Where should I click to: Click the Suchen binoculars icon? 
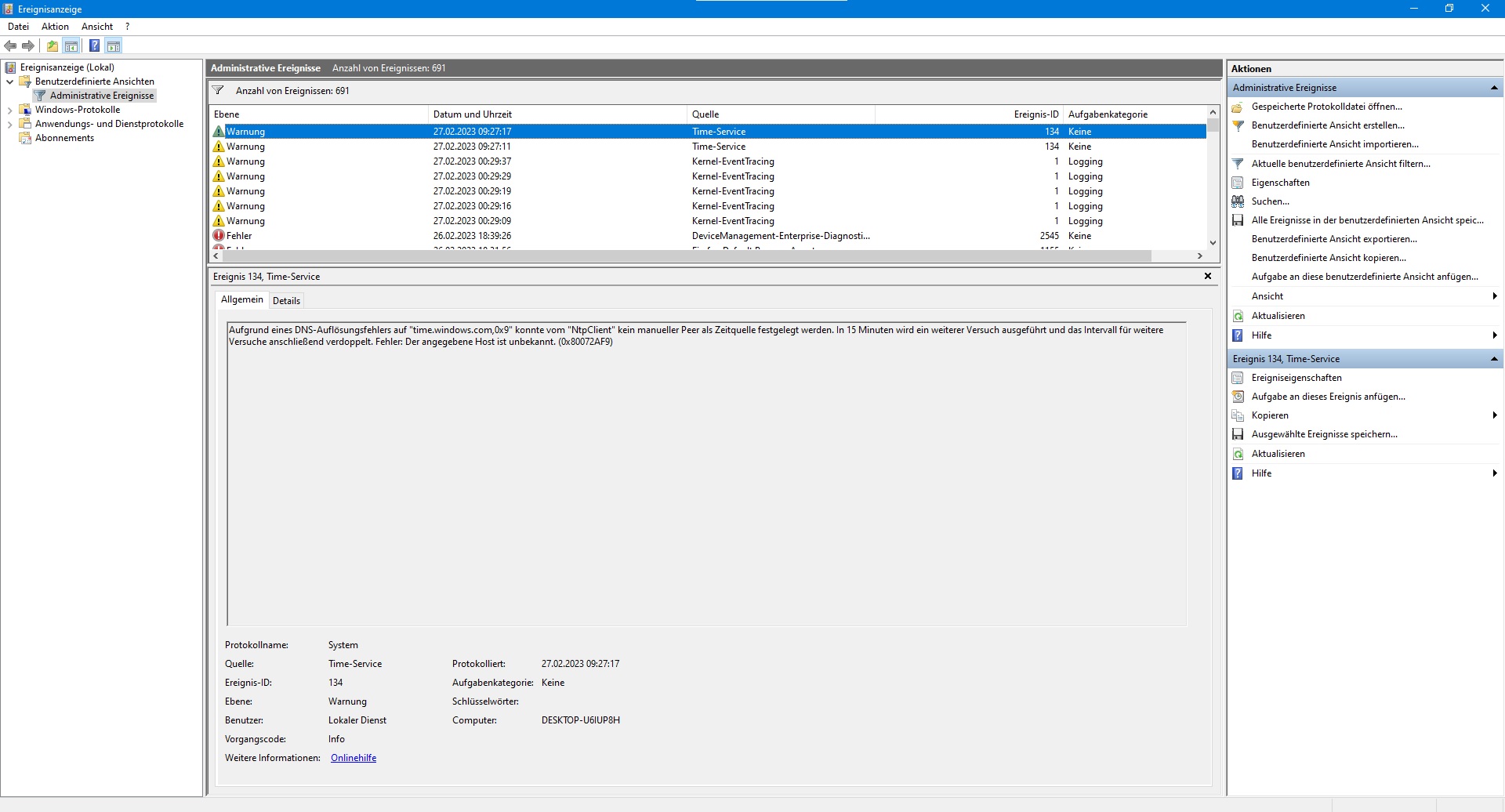tap(1238, 201)
